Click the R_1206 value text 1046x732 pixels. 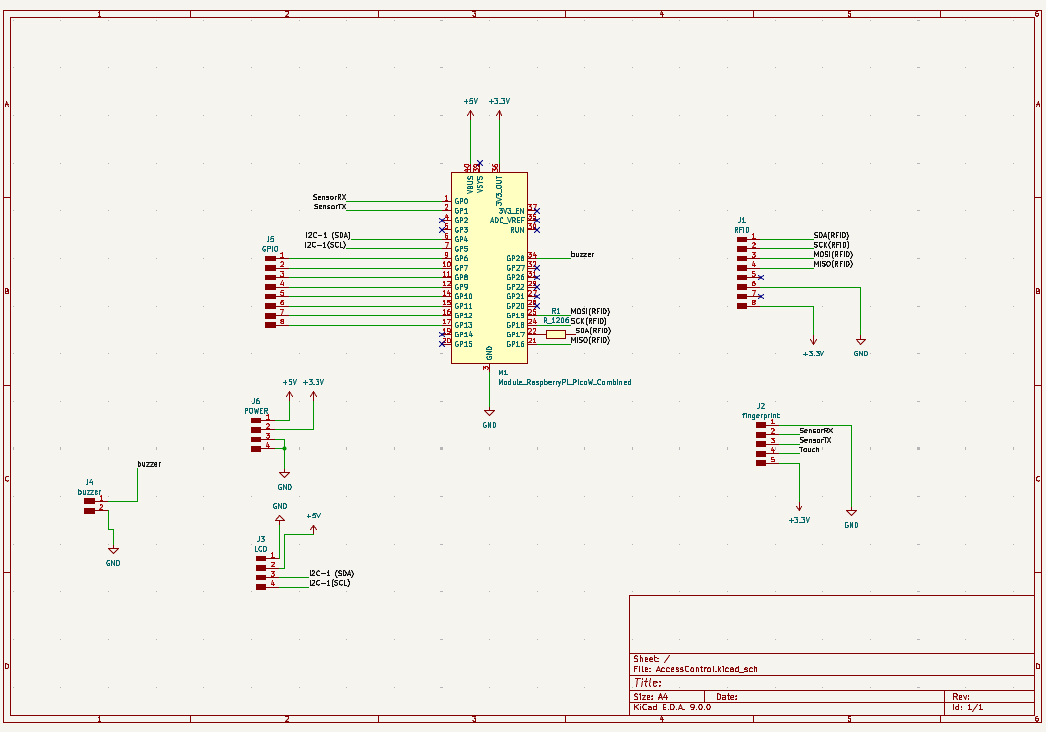[x=556, y=320]
